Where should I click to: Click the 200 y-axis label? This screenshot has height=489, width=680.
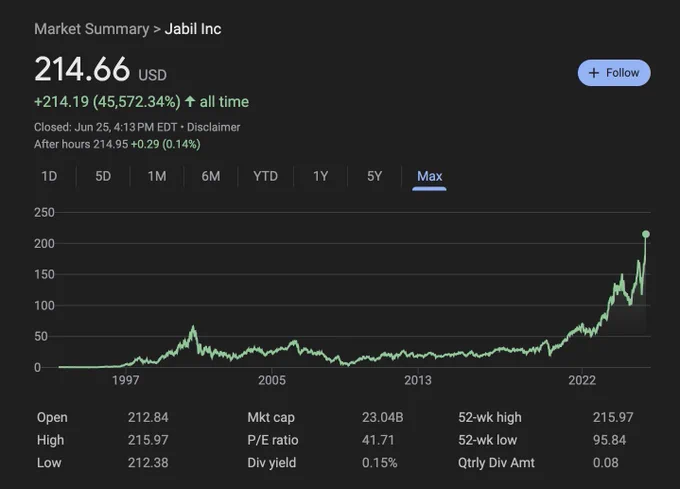tap(44, 244)
